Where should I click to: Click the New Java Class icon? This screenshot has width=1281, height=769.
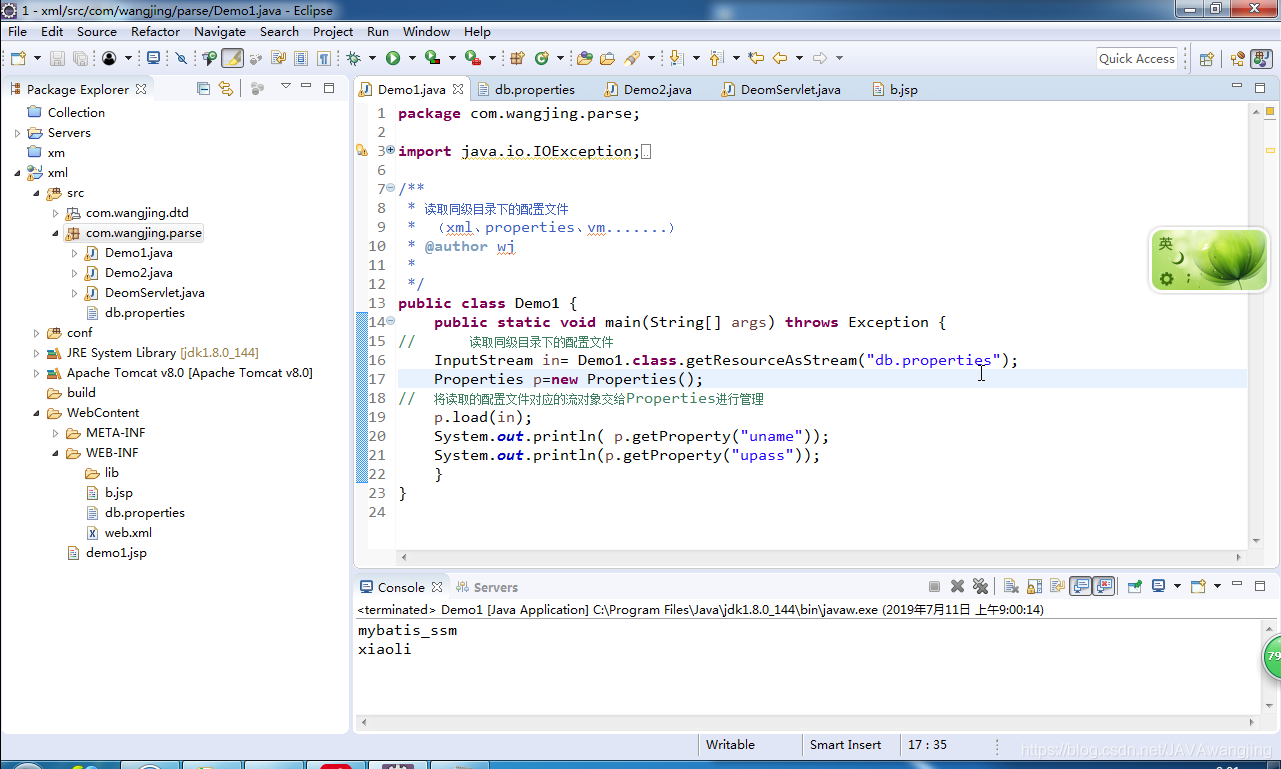pyautogui.click(x=542, y=58)
